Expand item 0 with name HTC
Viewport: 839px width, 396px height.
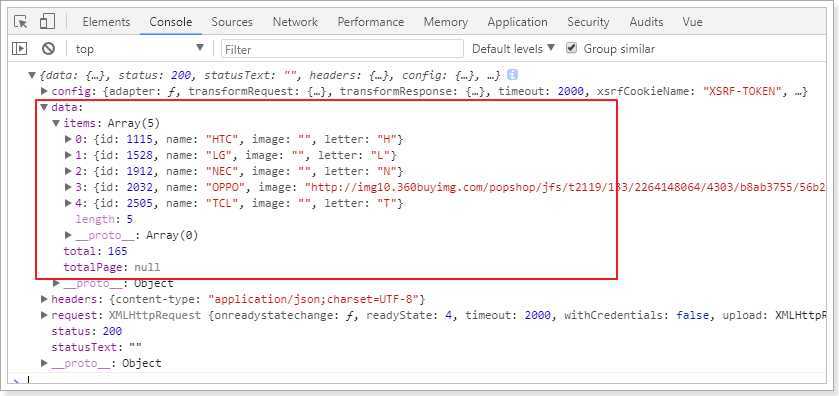(68, 139)
